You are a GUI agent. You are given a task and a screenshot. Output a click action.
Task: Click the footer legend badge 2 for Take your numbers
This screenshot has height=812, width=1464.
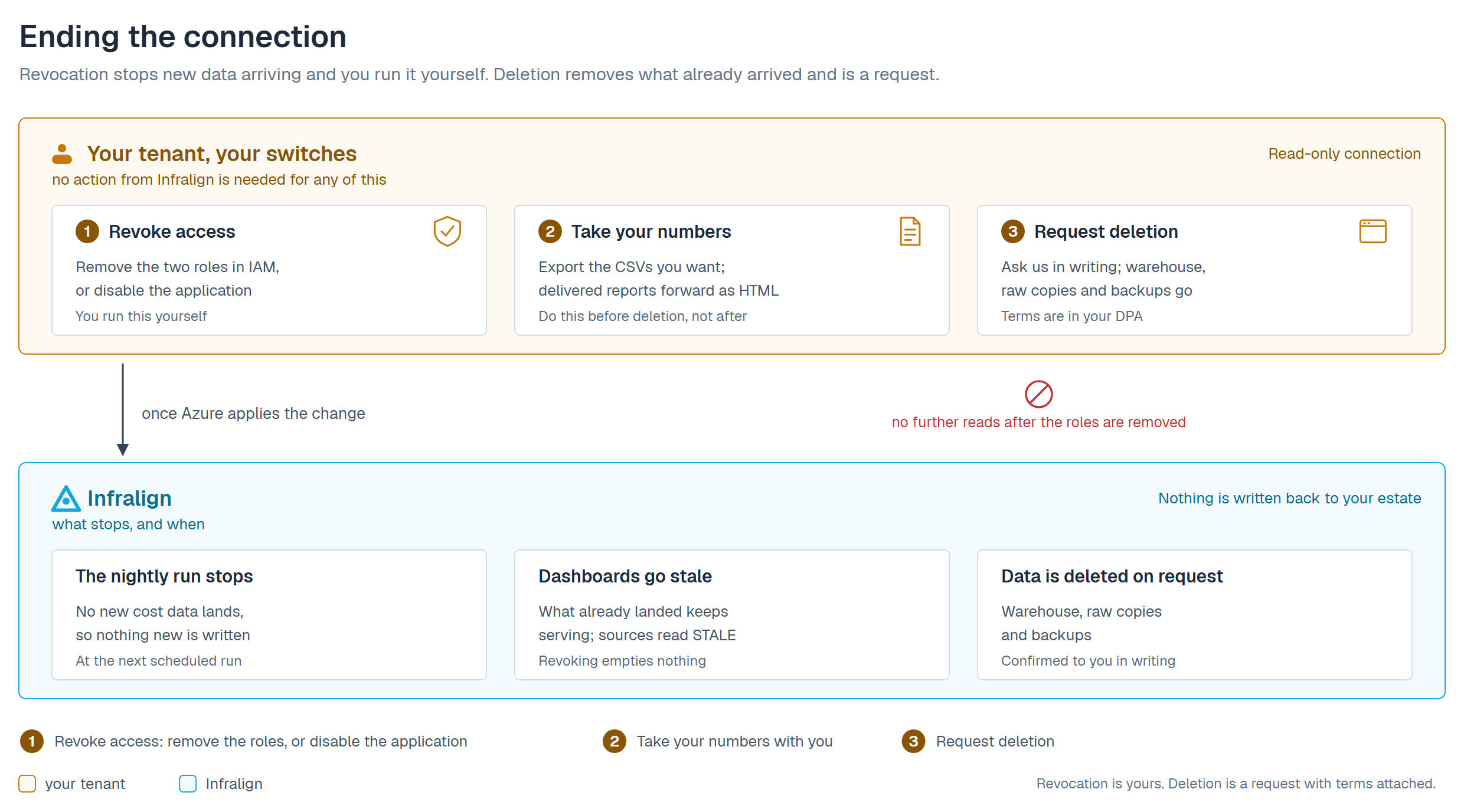click(x=615, y=741)
